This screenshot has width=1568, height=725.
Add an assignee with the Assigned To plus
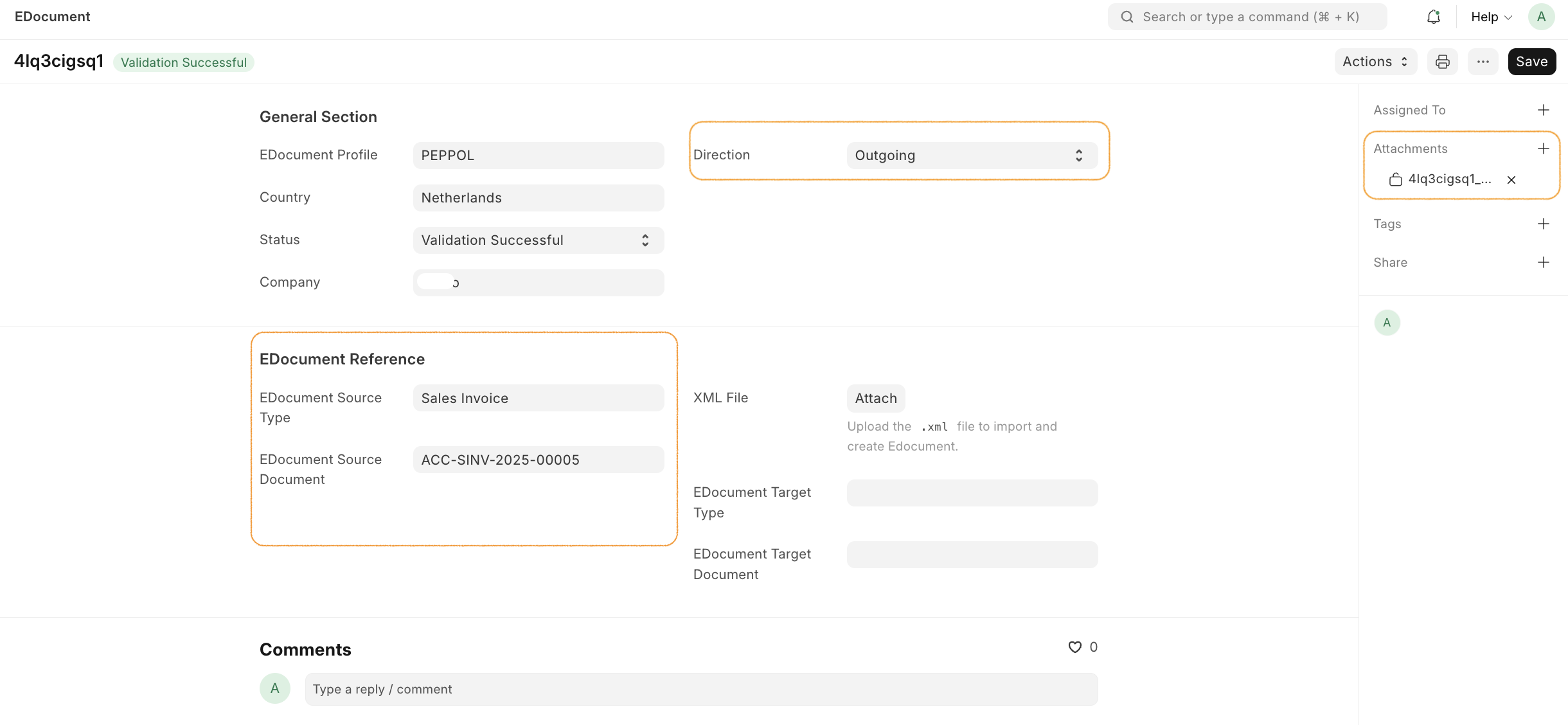pyautogui.click(x=1543, y=110)
